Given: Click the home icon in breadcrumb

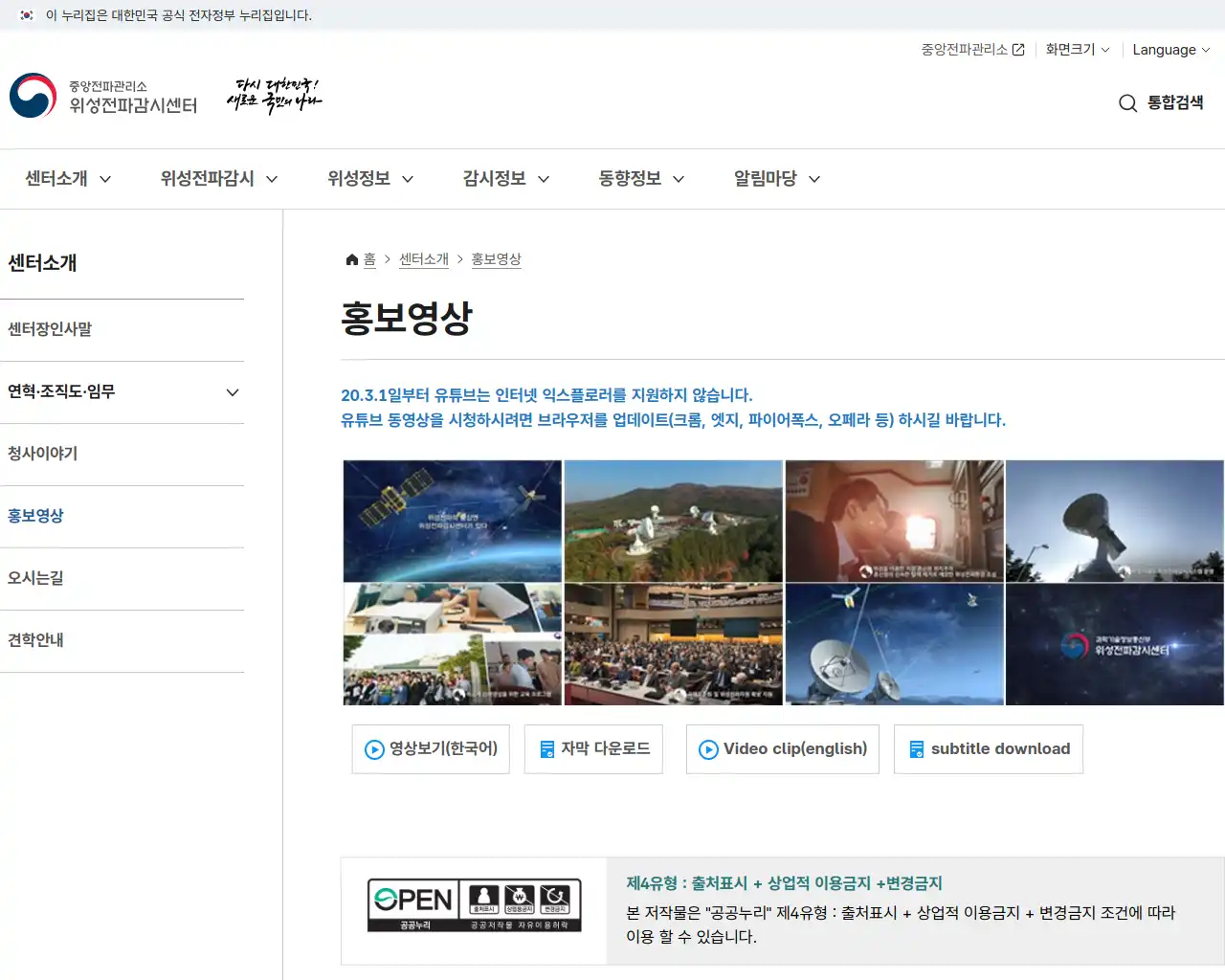Looking at the screenshot, I should click(x=351, y=259).
